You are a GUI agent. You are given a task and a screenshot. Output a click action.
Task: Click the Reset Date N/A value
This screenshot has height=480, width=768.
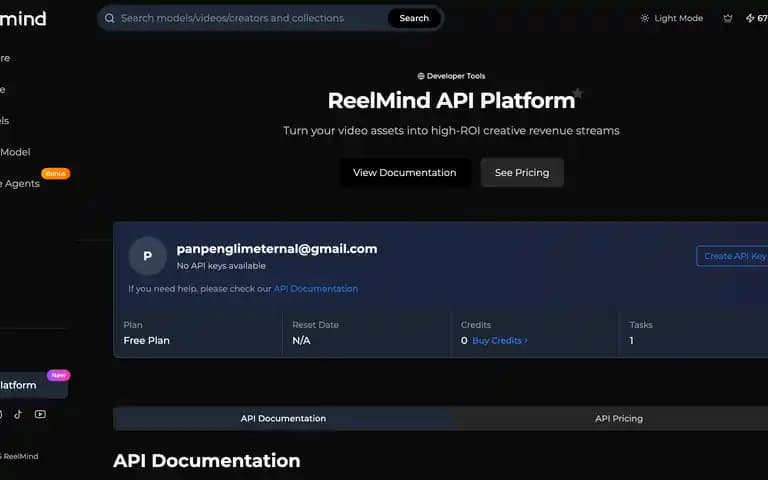point(301,340)
